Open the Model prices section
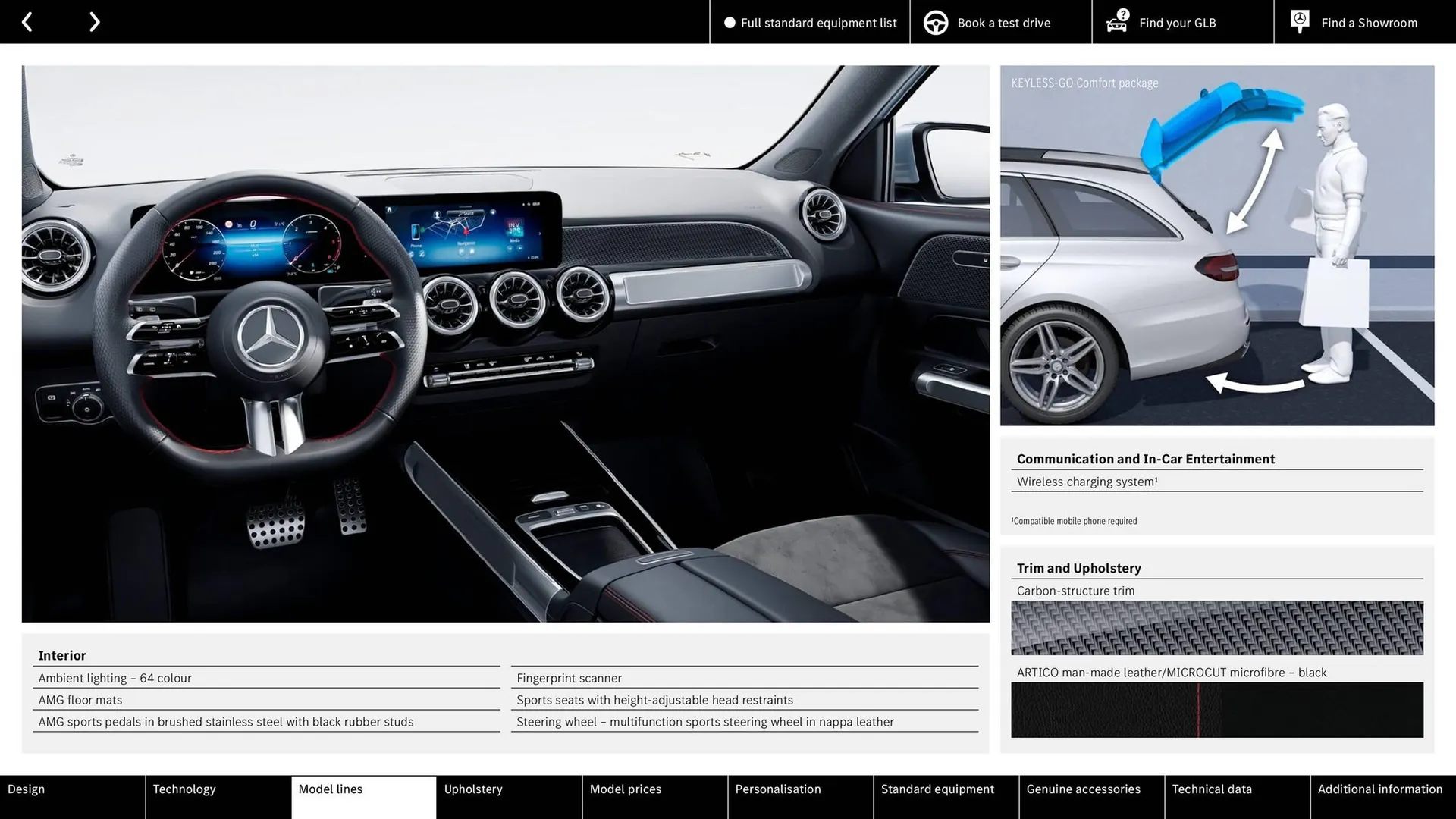This screenshot has height=819, width=1456. tap(654, 797)
